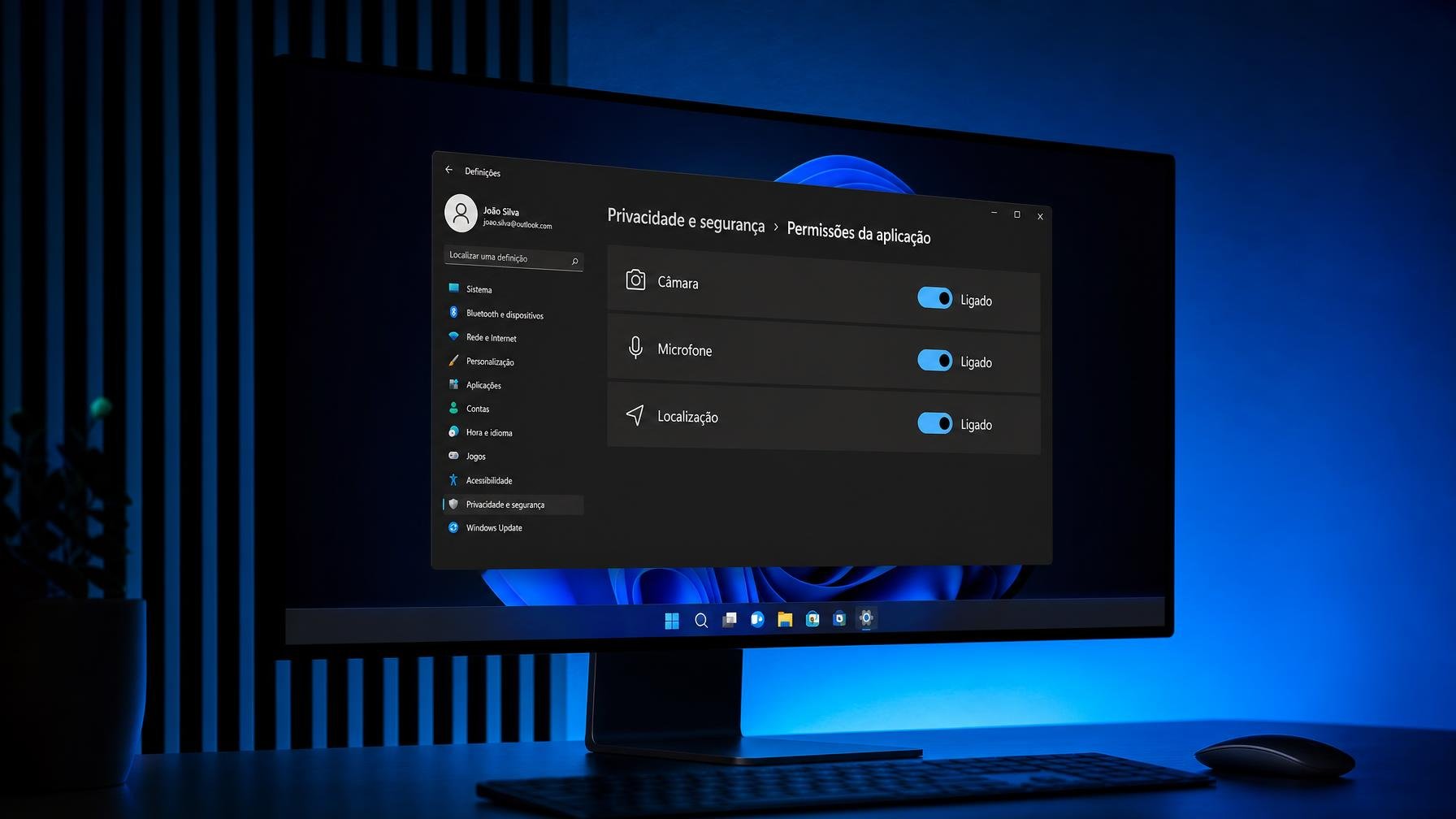Screen dimensions: 1456x819
Task: Open the Windows Start button on taskbar
Action: (x=672, y=621)
